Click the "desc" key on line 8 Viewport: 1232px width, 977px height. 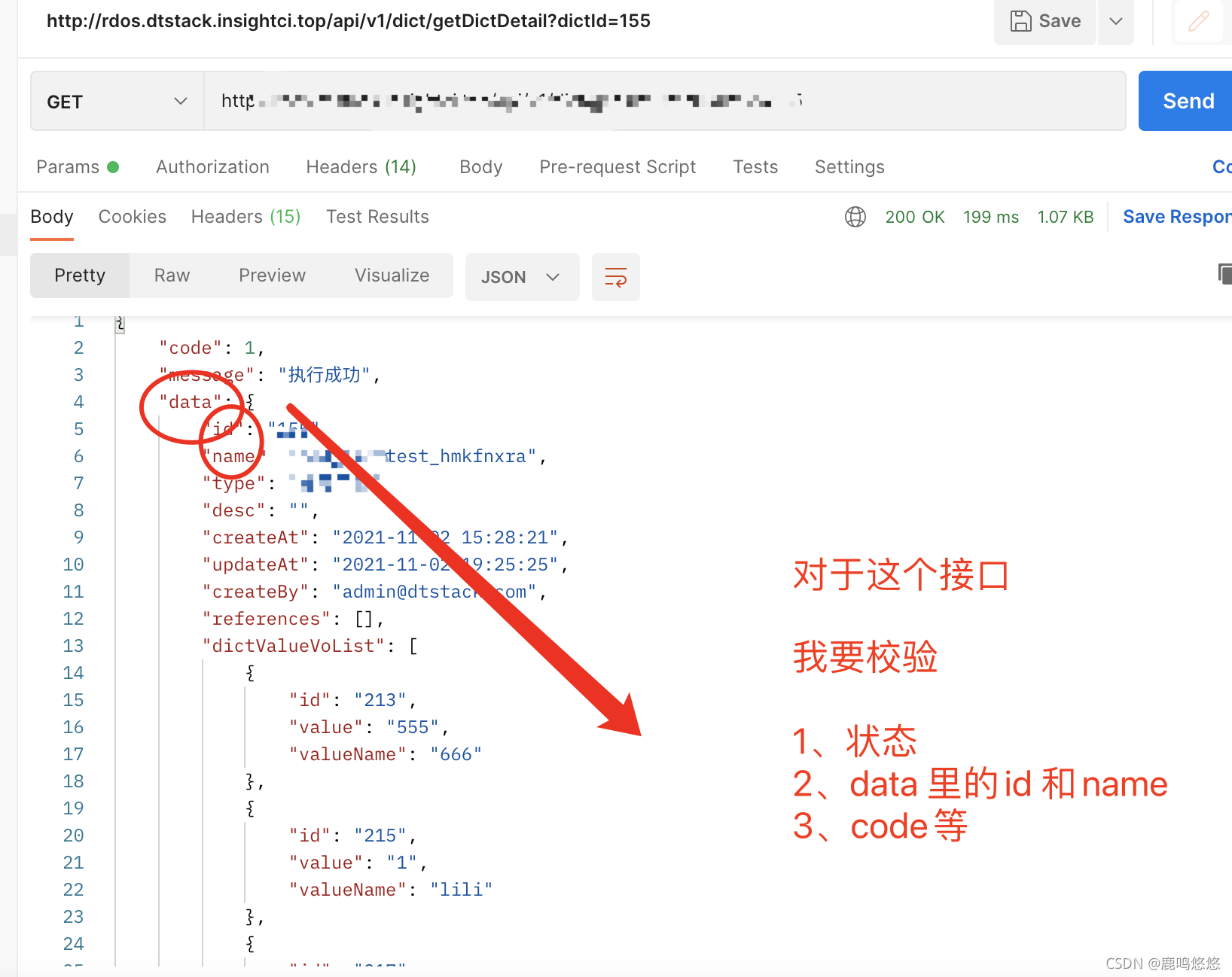(234, 510)
